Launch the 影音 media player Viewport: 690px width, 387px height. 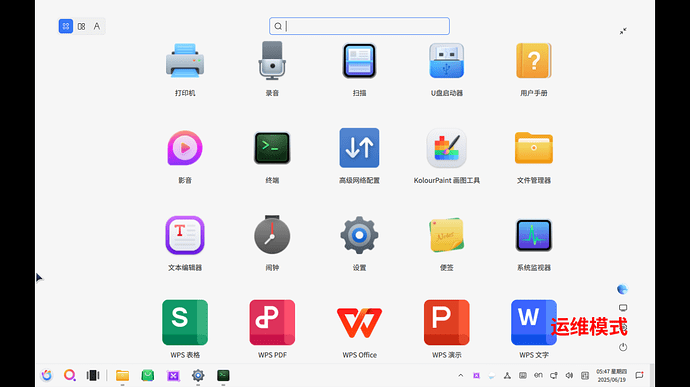pos(185,148)
